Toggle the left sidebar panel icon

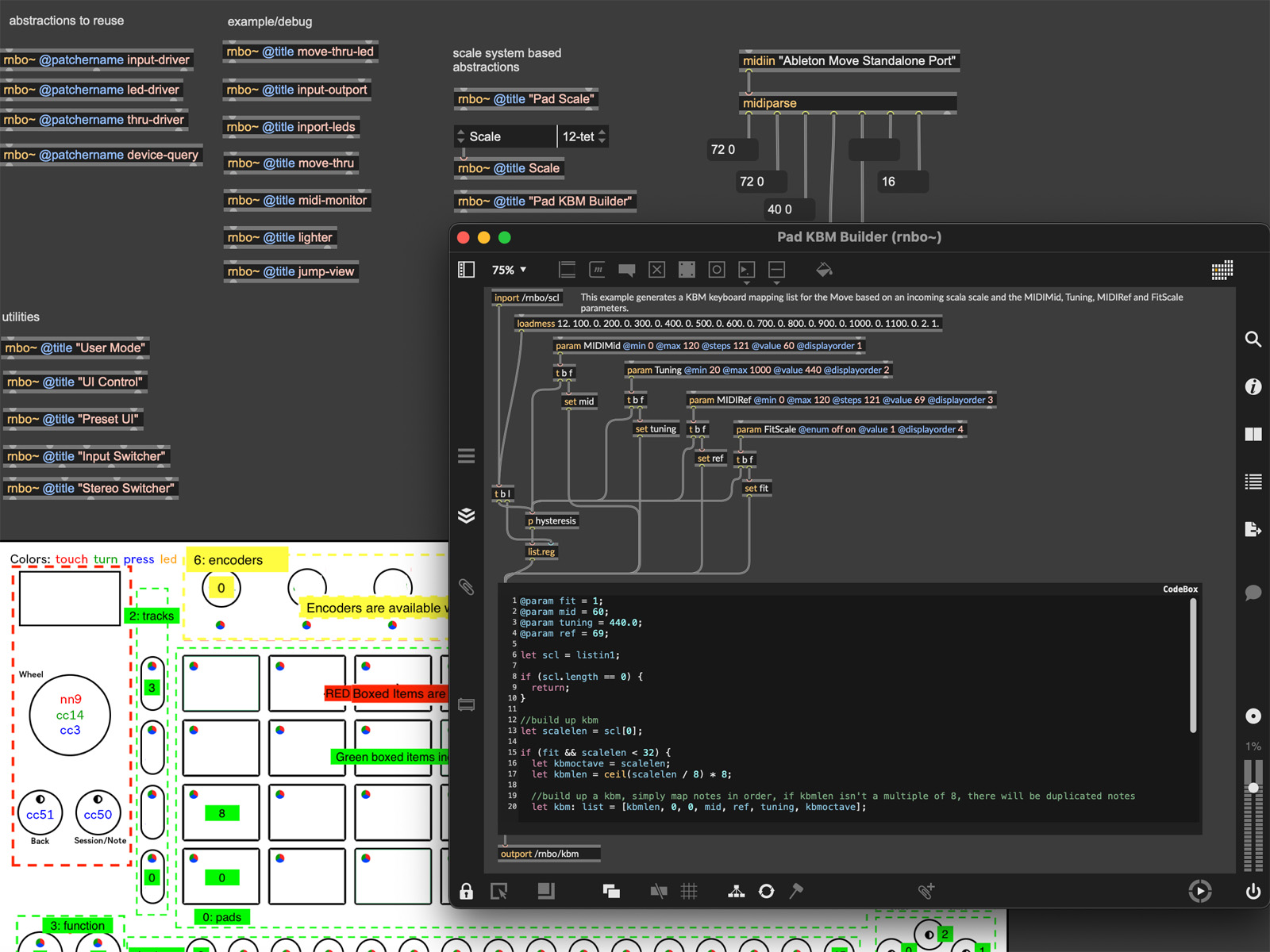pos(467,270)
